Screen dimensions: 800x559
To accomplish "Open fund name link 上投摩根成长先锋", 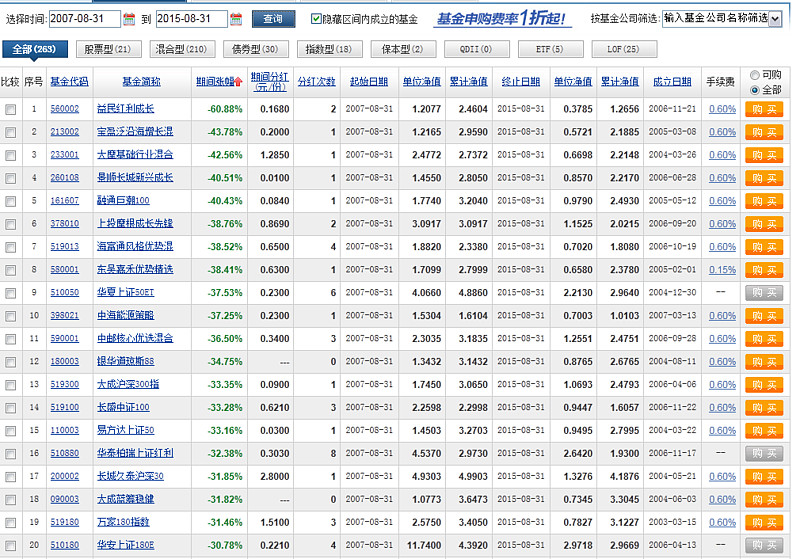I will [135, 224].
